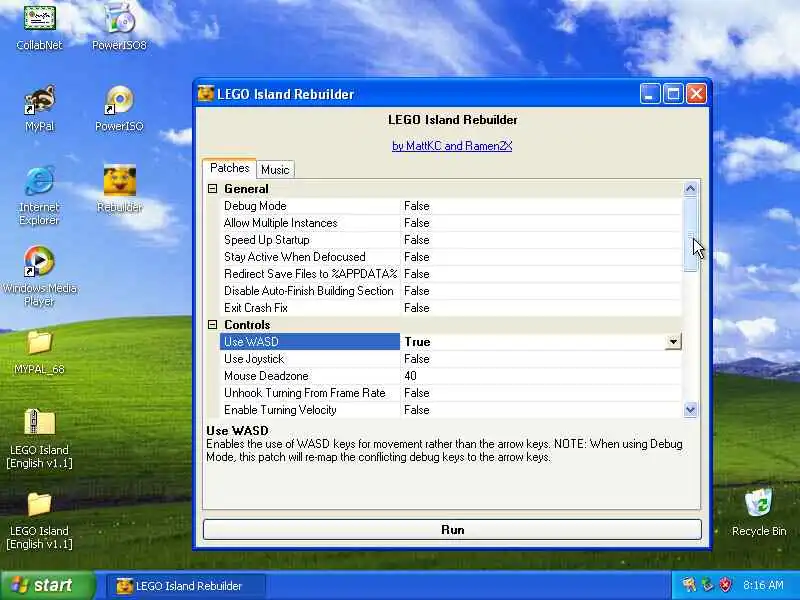Click Unhook Turning From Frame Rate value
Image resolution: width=800 pixels, height=600 pixels.
coord(541,393)
